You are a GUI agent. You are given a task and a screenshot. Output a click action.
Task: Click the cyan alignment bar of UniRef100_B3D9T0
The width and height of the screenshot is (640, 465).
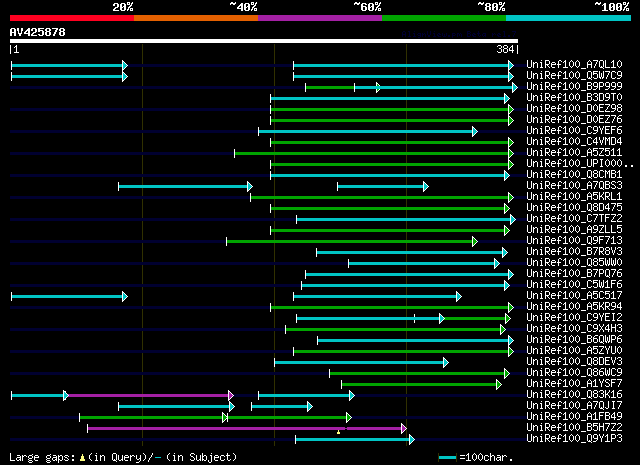(x=390, y=98)
